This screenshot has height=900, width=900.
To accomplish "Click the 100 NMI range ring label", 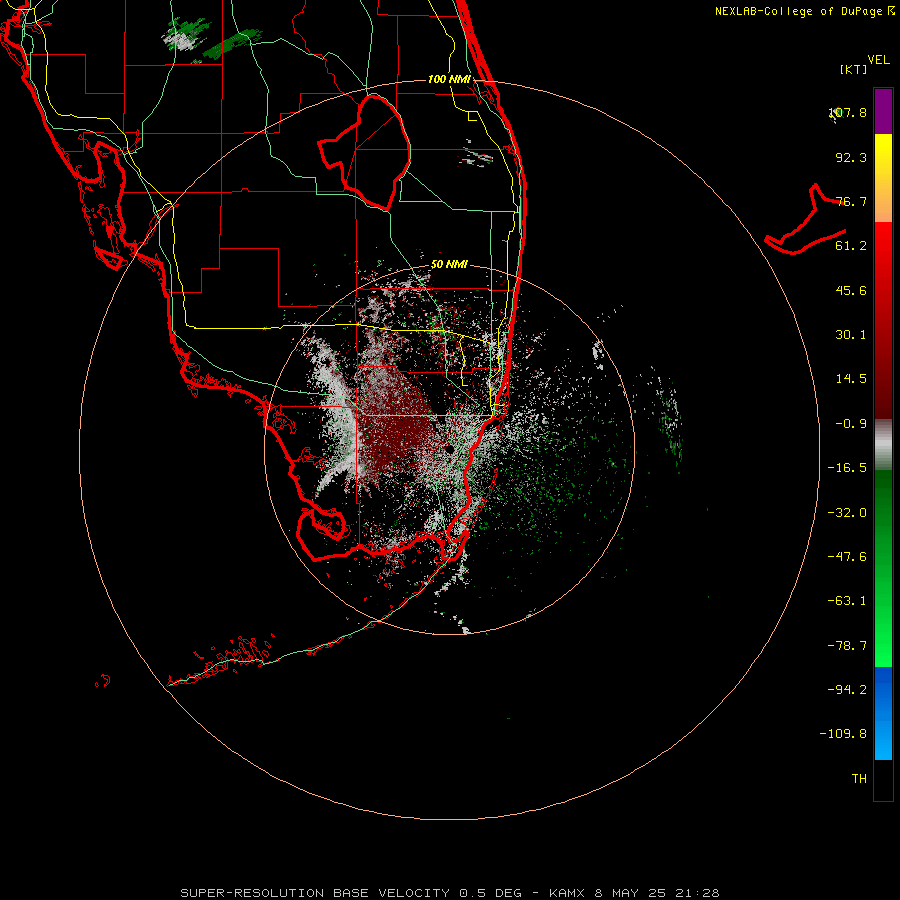I will click(449, 79).
